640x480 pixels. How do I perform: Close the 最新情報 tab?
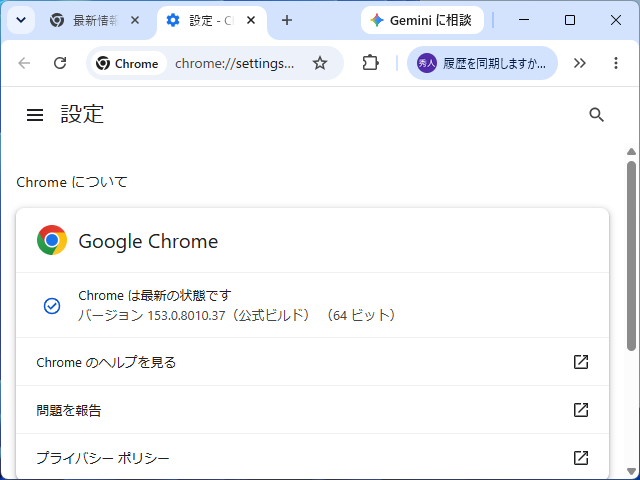(135, 20)
